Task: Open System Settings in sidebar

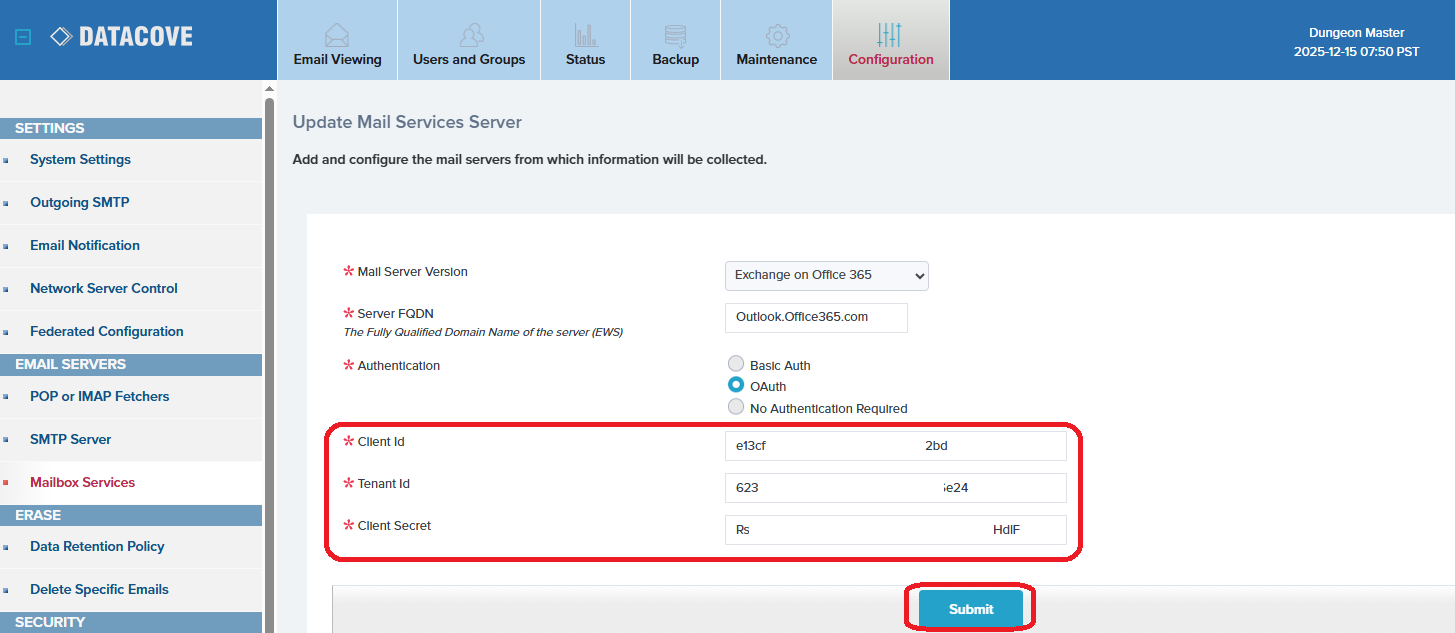Action: pyautogui.click(x=80, y=159)
